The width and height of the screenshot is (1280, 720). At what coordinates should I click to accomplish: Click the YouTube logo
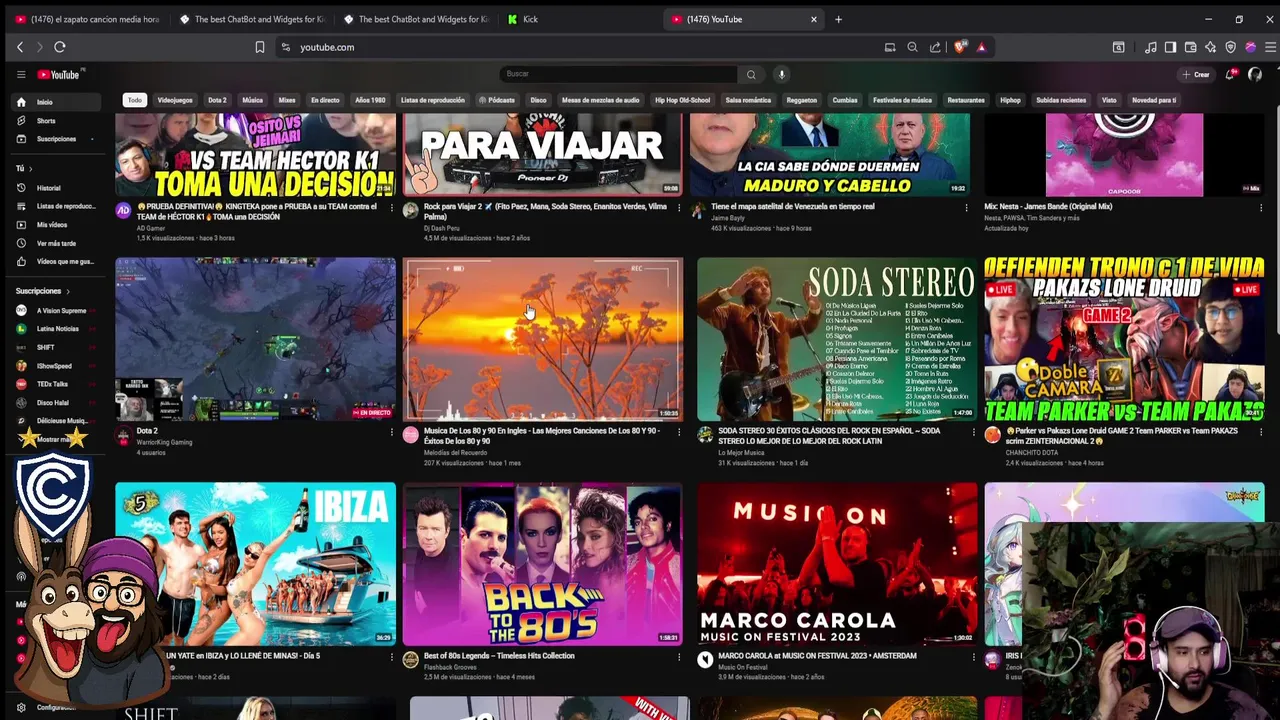(59, 74)
